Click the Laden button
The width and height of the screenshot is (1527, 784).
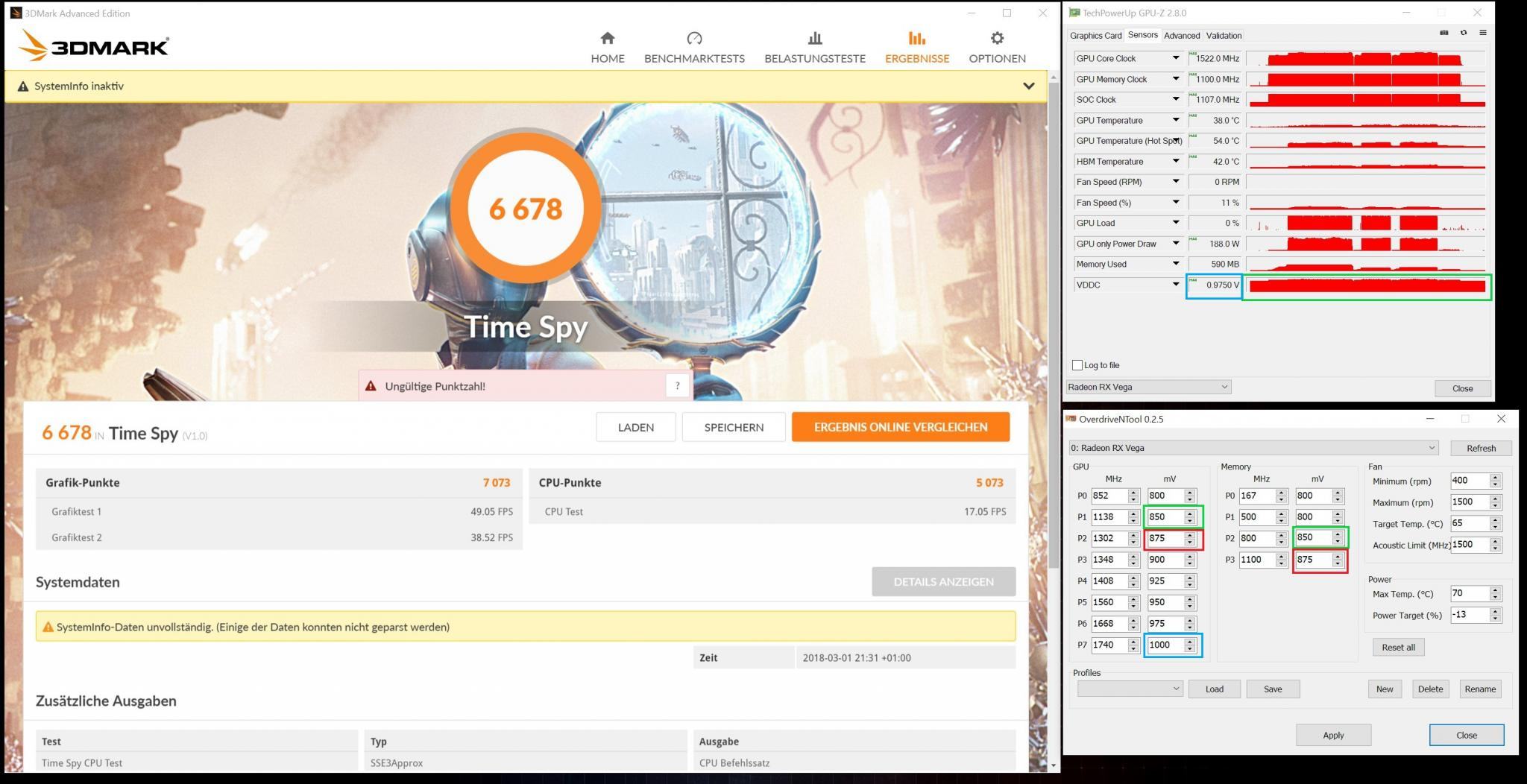[636, 427]
